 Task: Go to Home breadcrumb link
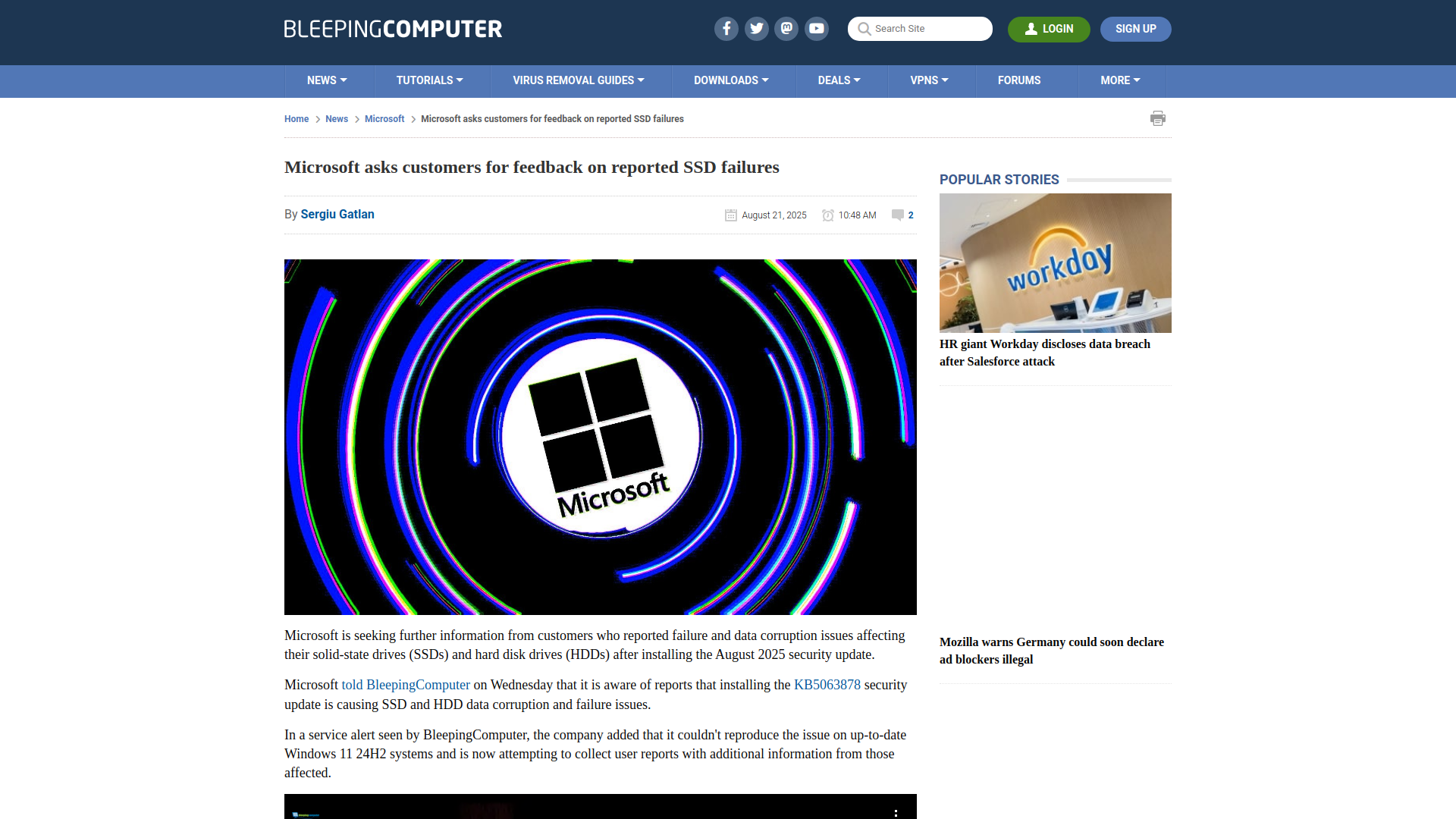point(297,119)
